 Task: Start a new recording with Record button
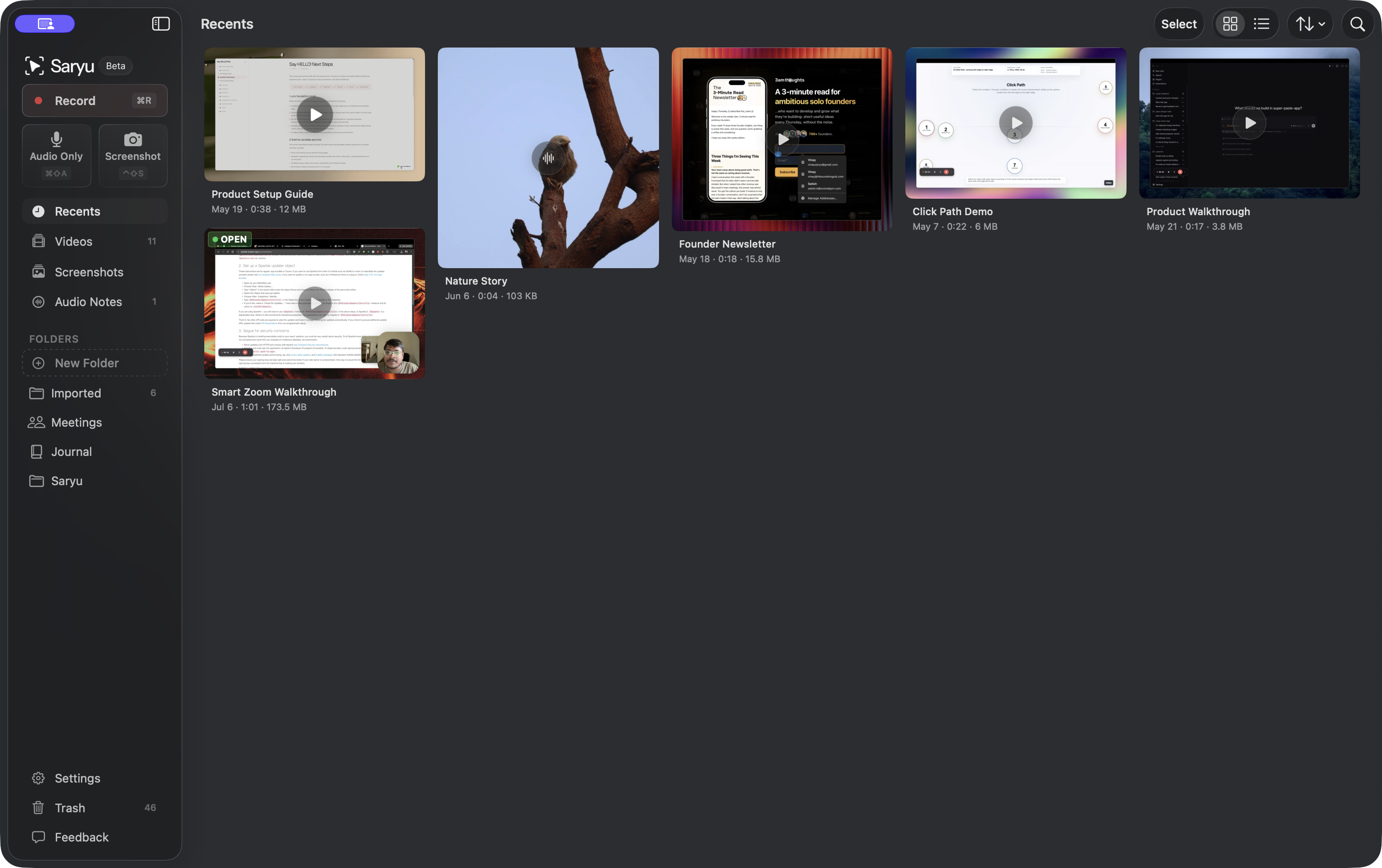[95, 101]
